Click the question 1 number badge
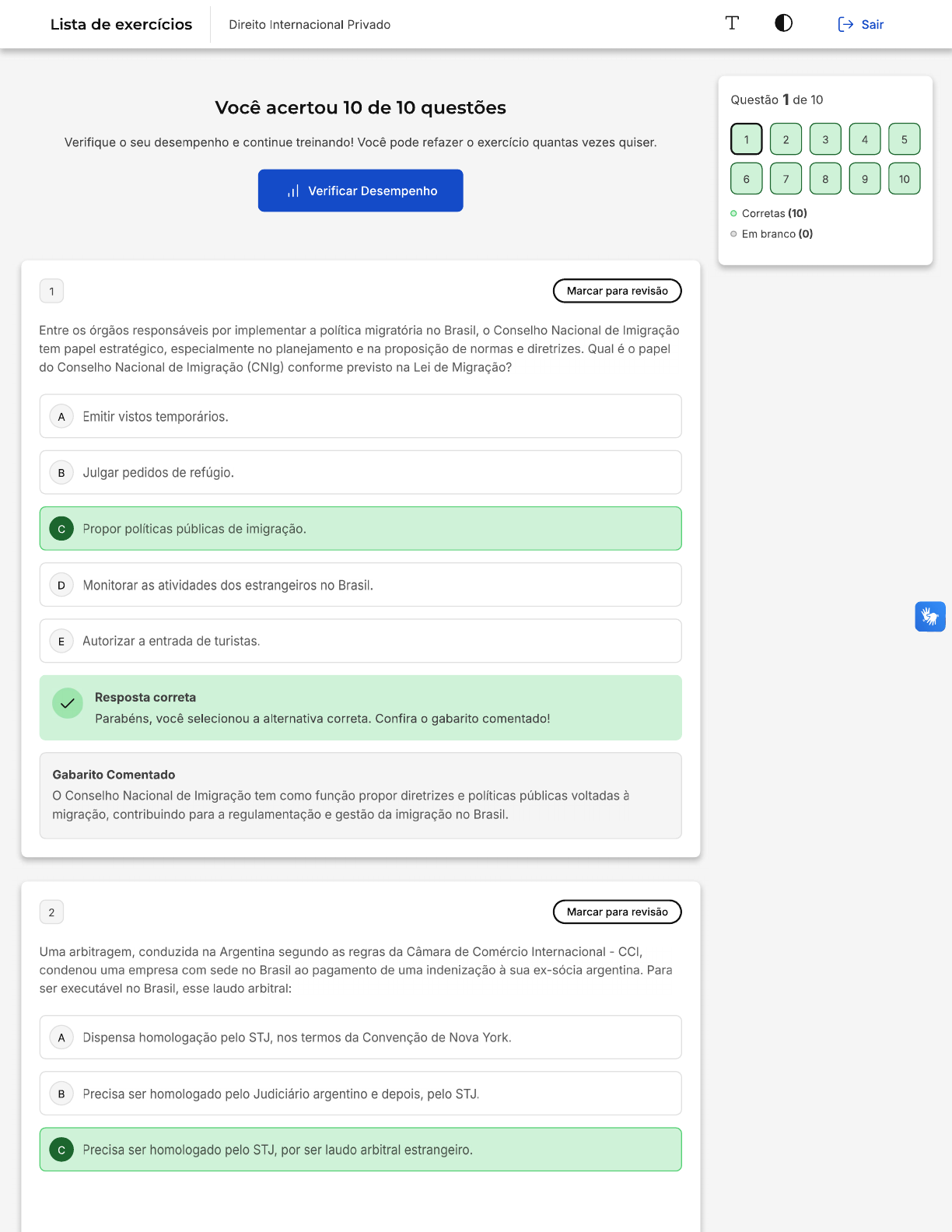Image resolution: width=952 pixels, height=1232 pixels. point(51,292)
